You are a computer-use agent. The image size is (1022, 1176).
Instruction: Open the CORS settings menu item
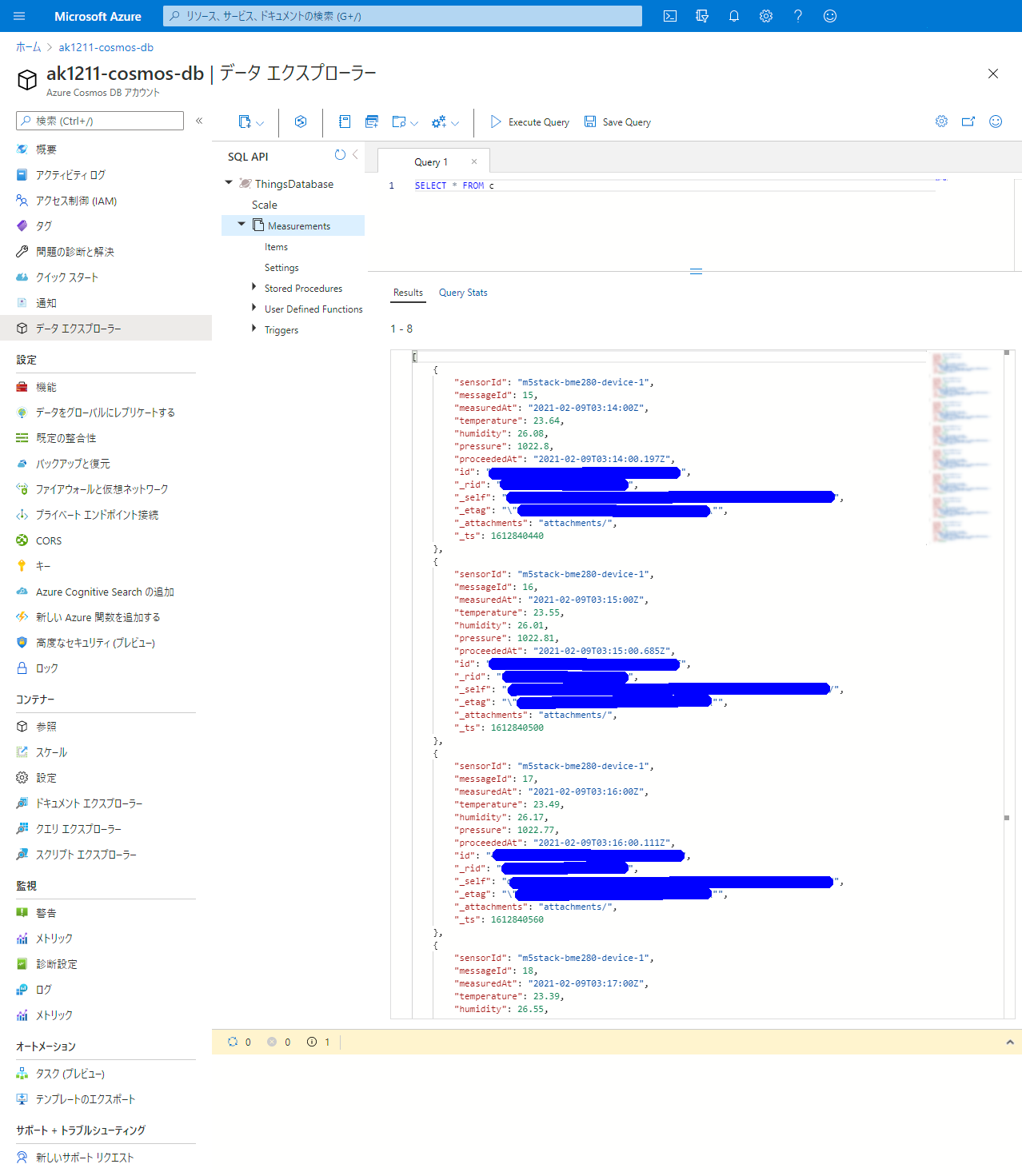tap(48, 541)
